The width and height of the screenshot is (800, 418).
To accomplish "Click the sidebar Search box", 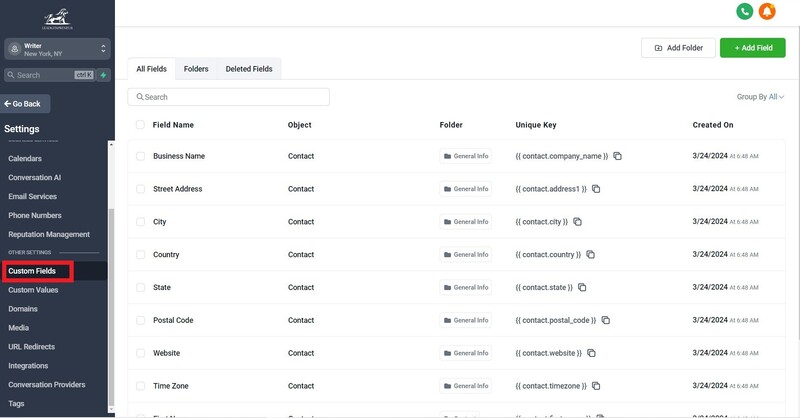I will point(50,75).
